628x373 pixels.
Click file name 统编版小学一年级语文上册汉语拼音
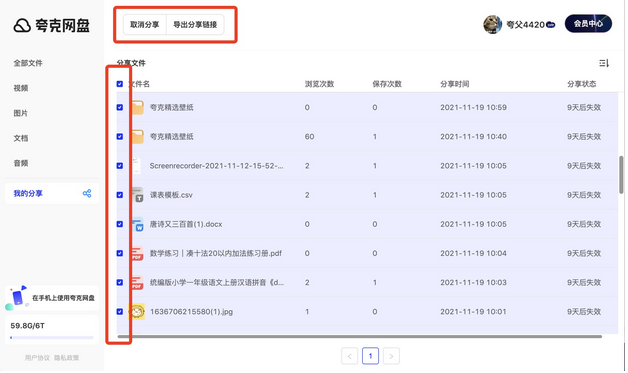tap(218, 283)
